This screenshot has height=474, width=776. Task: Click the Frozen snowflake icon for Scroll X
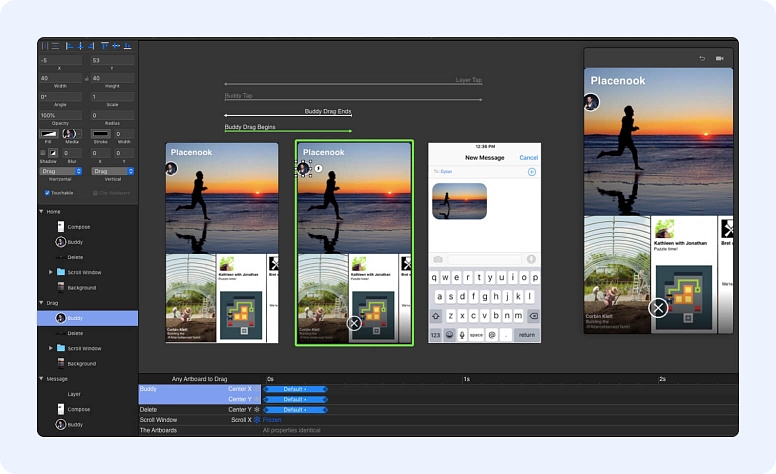coord(257,420)
